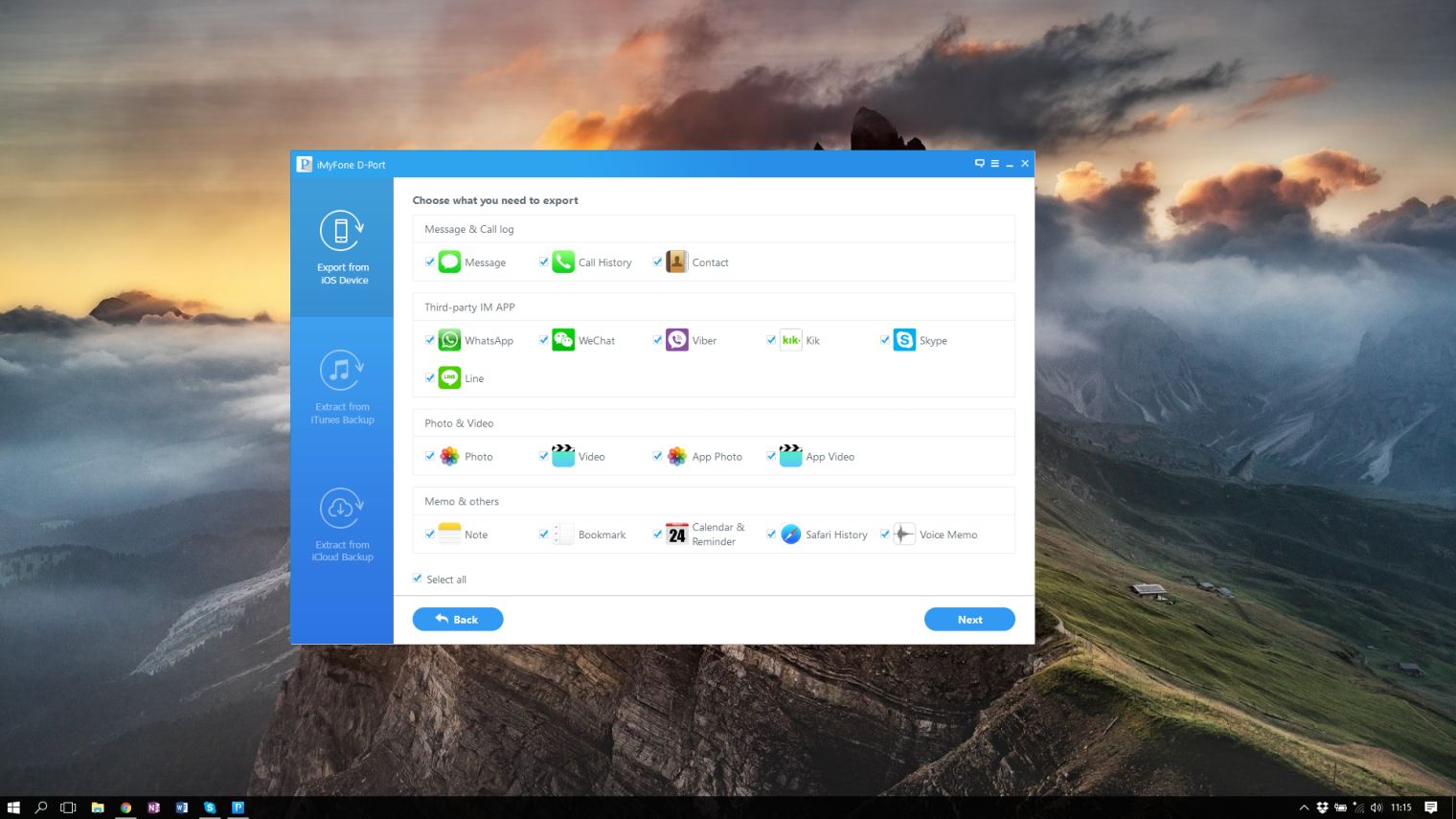Image resolution: width=1456 pixels, height=819 pixels.
Task: Click the Line messenger icon
Action: tap(449, 377)
